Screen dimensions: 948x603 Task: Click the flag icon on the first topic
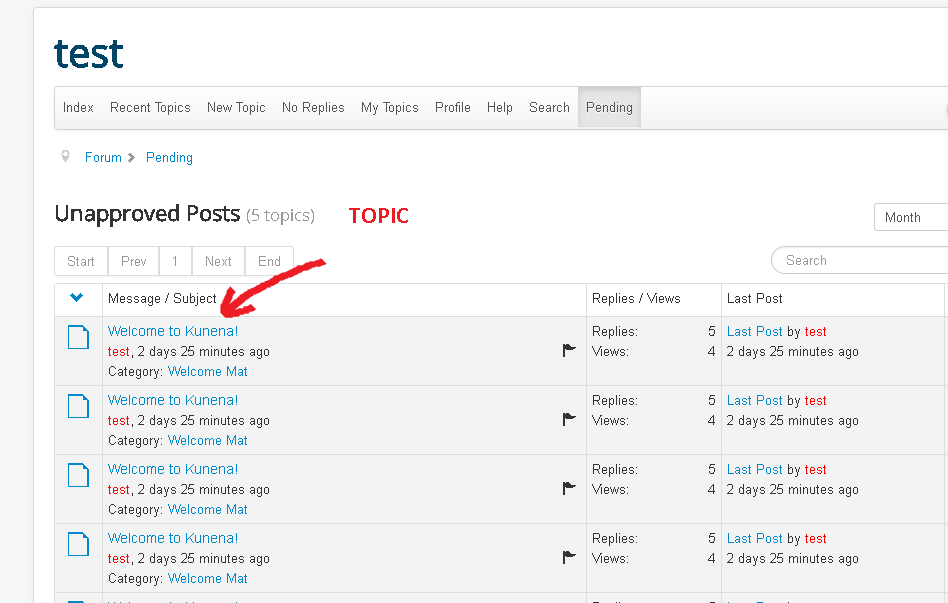coord(569,350)
